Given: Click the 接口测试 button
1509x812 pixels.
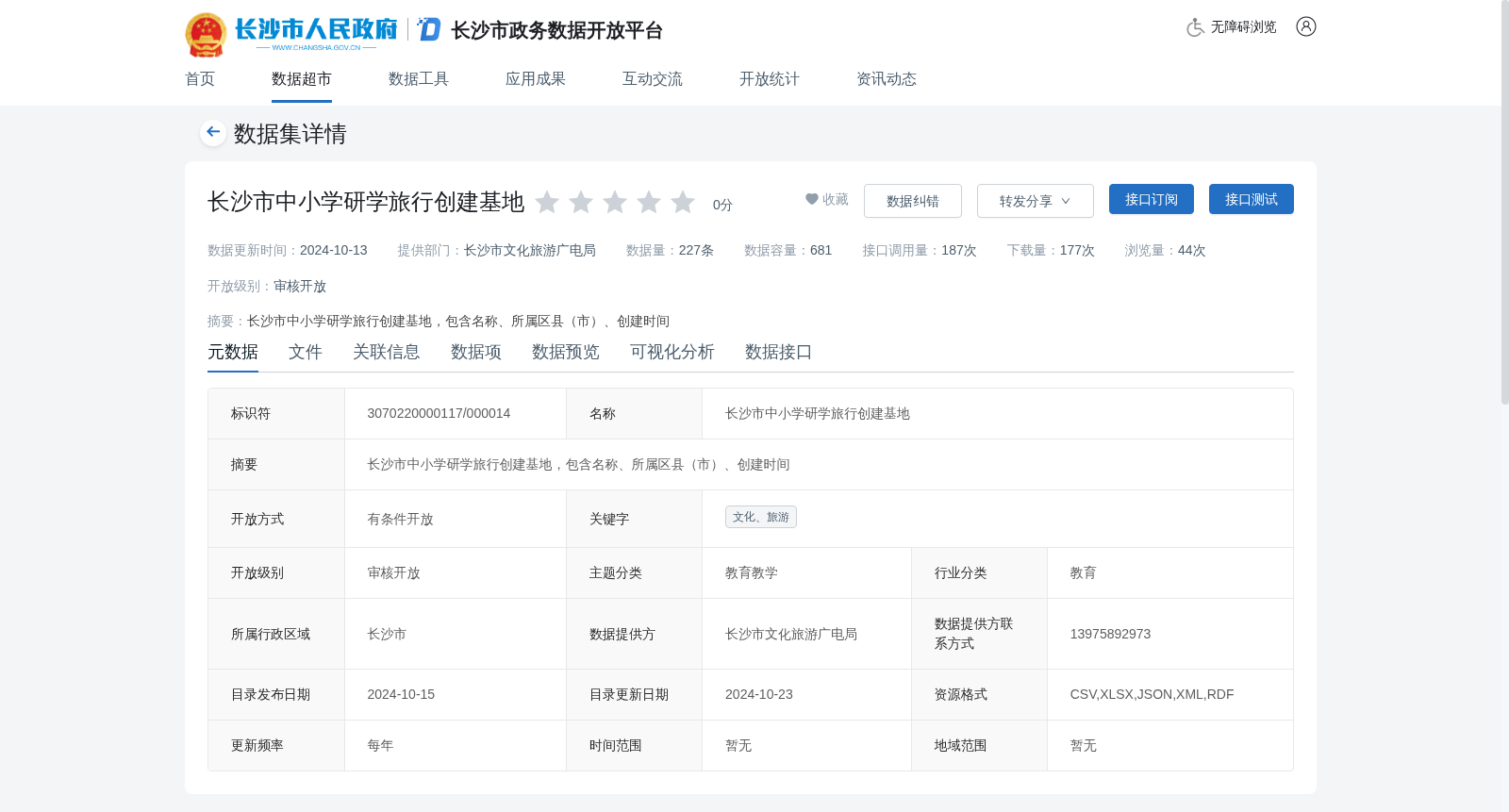Looking at the screenshot, I should point(1251,199).
